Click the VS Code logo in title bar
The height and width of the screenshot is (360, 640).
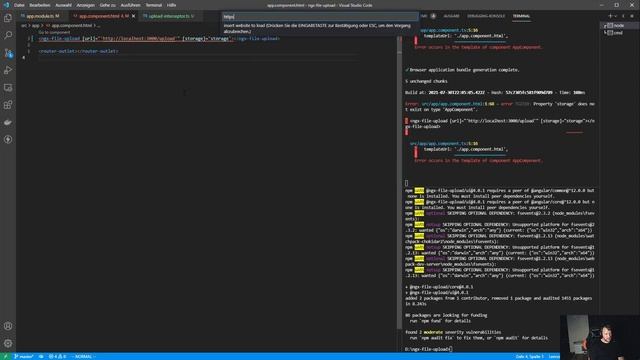point(6,5)
